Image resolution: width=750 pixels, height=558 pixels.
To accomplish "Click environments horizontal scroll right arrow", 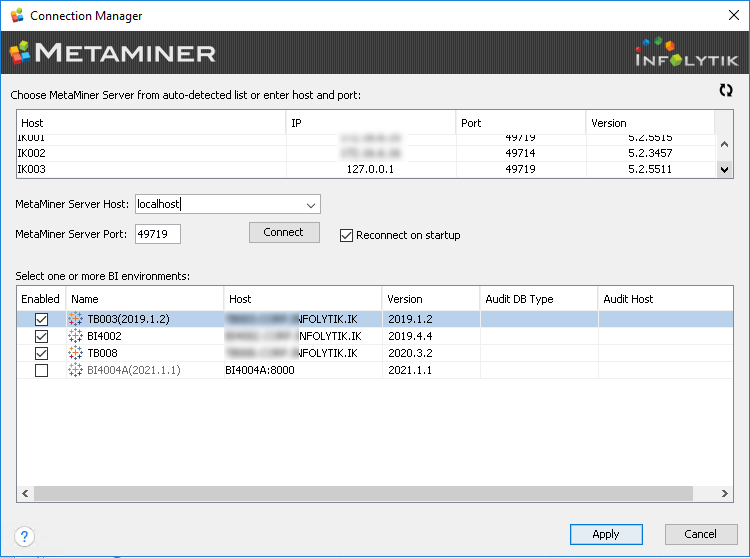I will click(x=725, y=493).
